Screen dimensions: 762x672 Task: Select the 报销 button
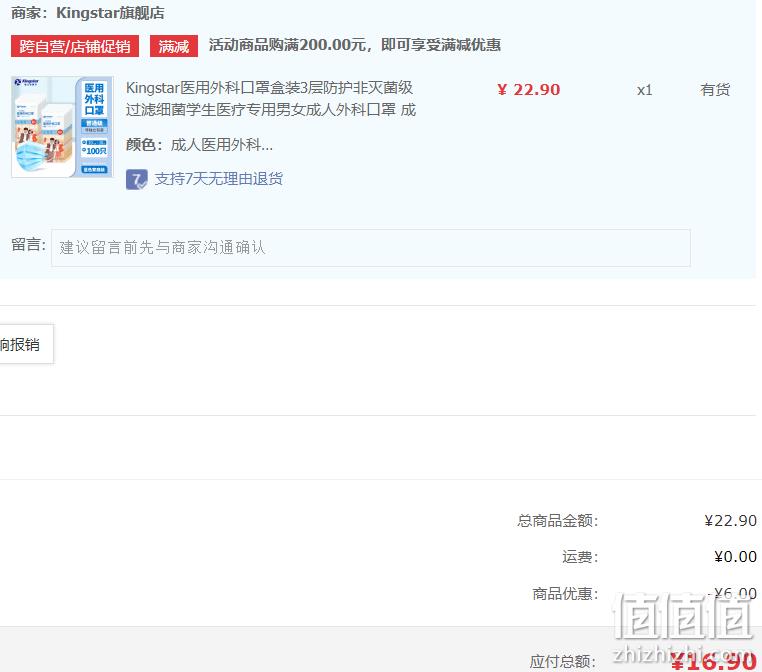coord(26,344)
